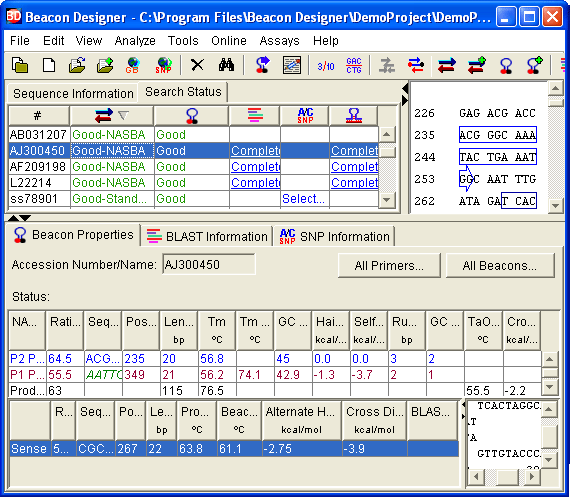This screenshot has height=497, width=570.
Task: Select the P1 primer row
Action: click(275, 375)
